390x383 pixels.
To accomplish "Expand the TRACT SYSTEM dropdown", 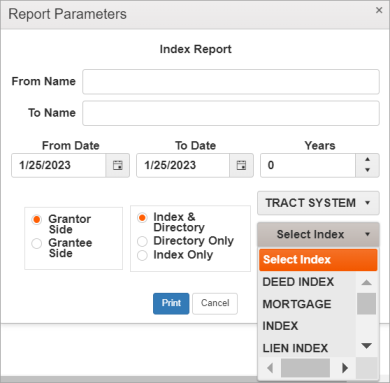I will coord(318,203).
